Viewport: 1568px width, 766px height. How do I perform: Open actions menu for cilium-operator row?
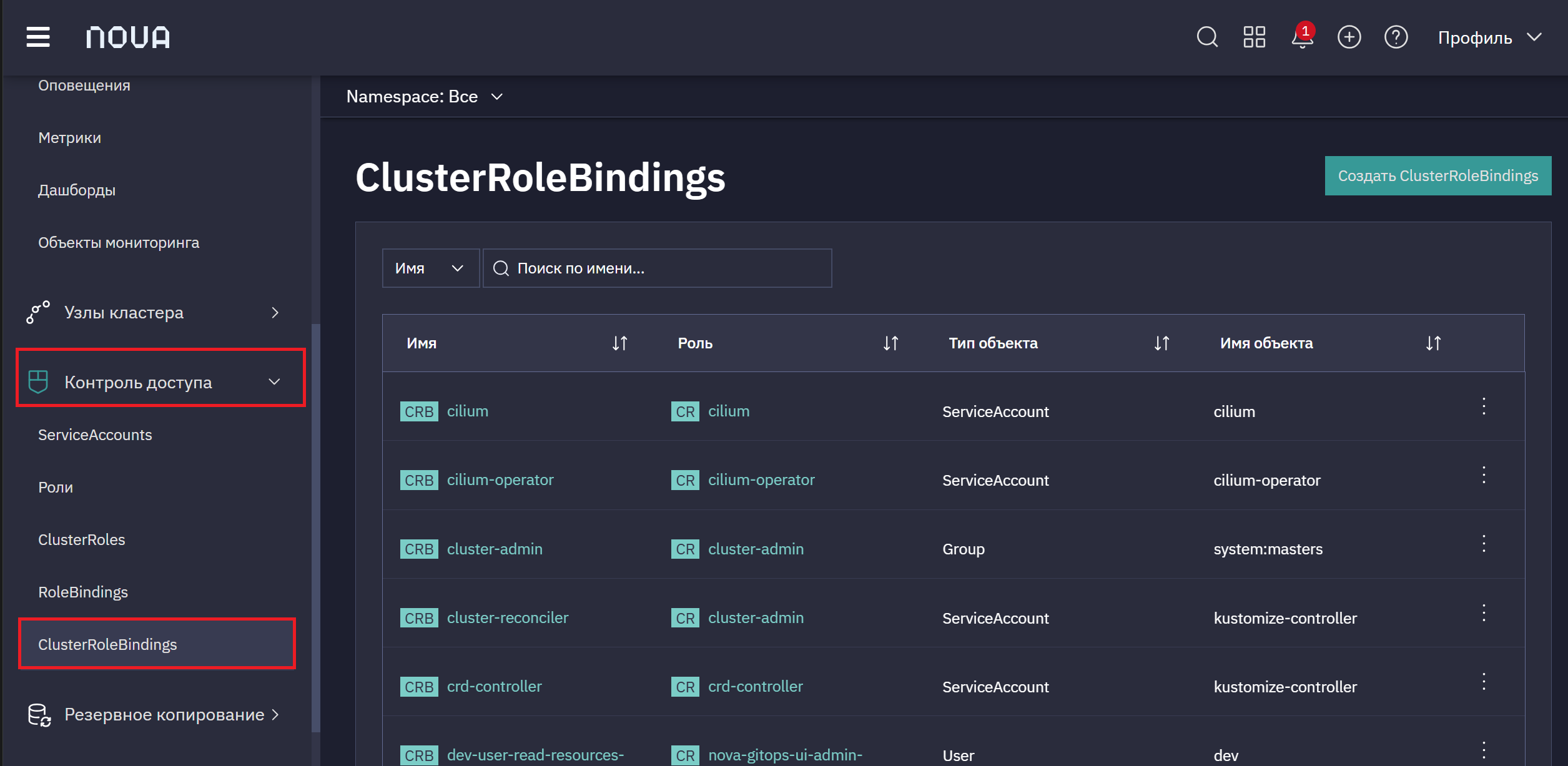tap(1484, 475)
